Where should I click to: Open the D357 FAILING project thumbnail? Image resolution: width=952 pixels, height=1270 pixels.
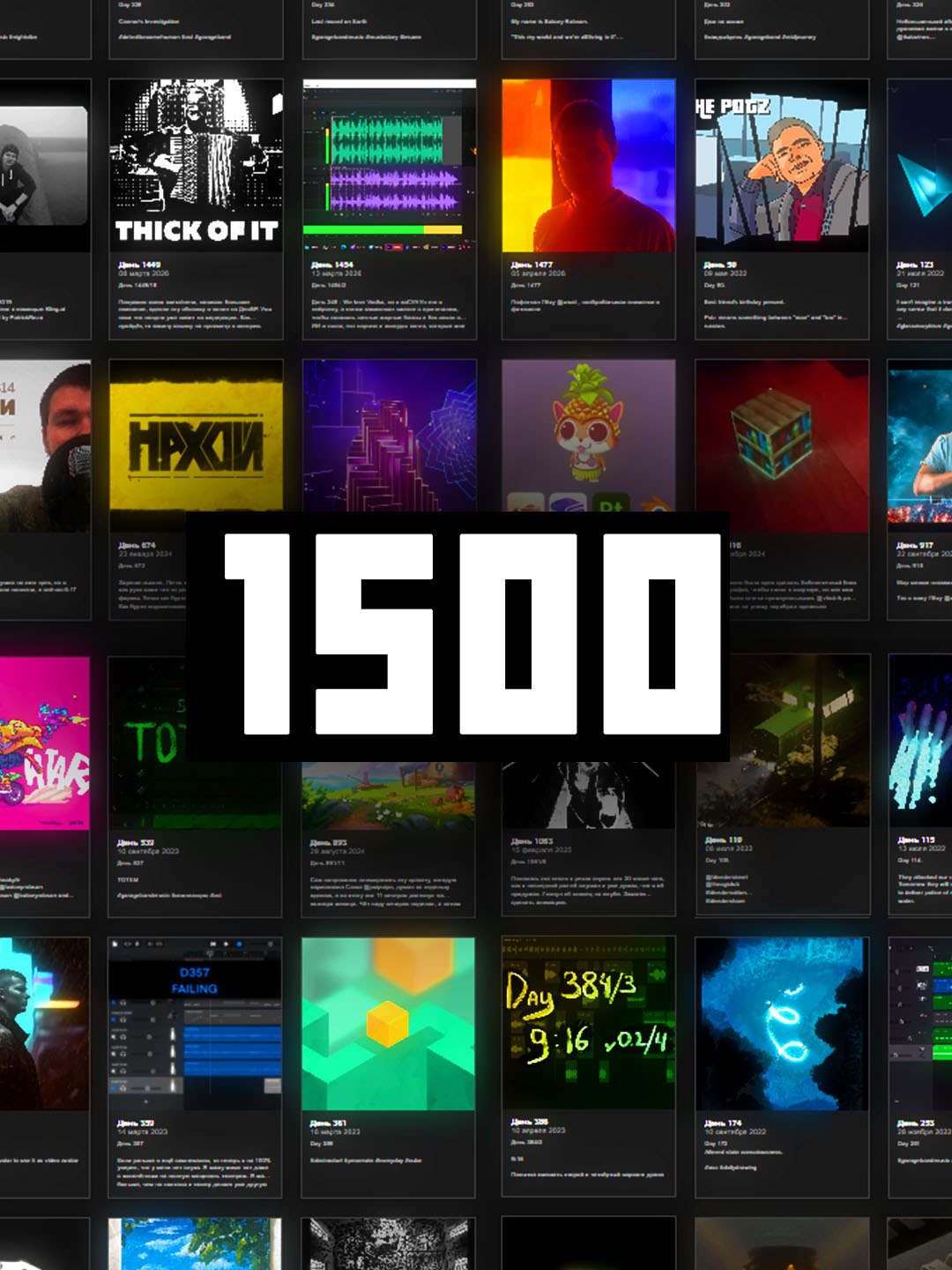(x=196, y=1023)
